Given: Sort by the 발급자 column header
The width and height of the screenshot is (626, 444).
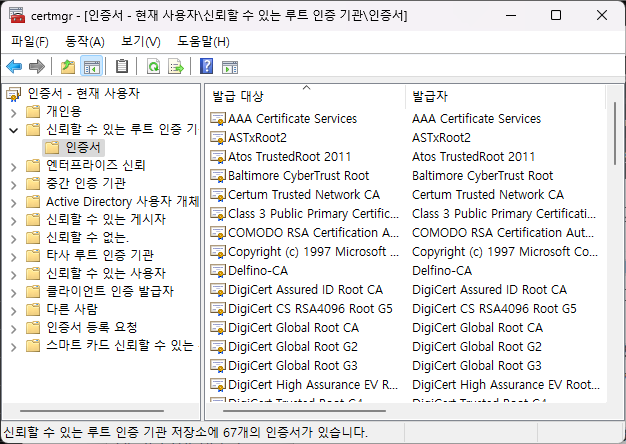Looking at the screenshot, I should coord(505,96).
